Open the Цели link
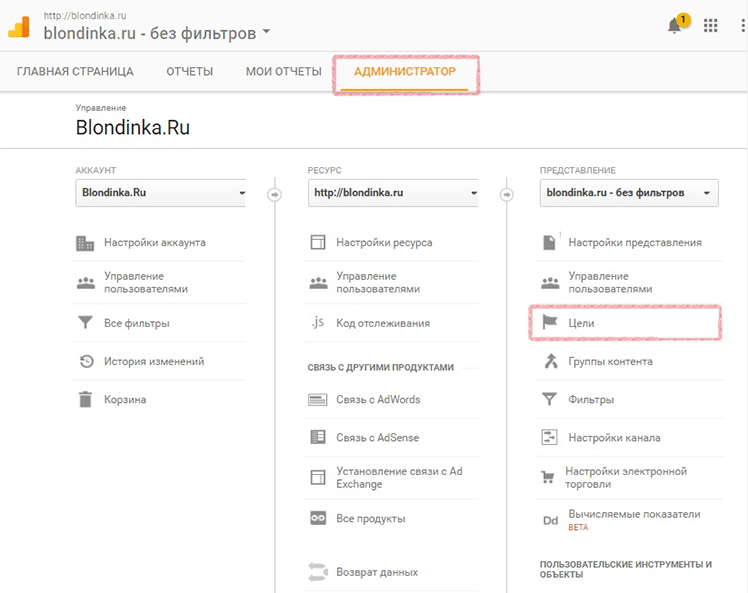748x593 pixels. (x=581, y=323)
